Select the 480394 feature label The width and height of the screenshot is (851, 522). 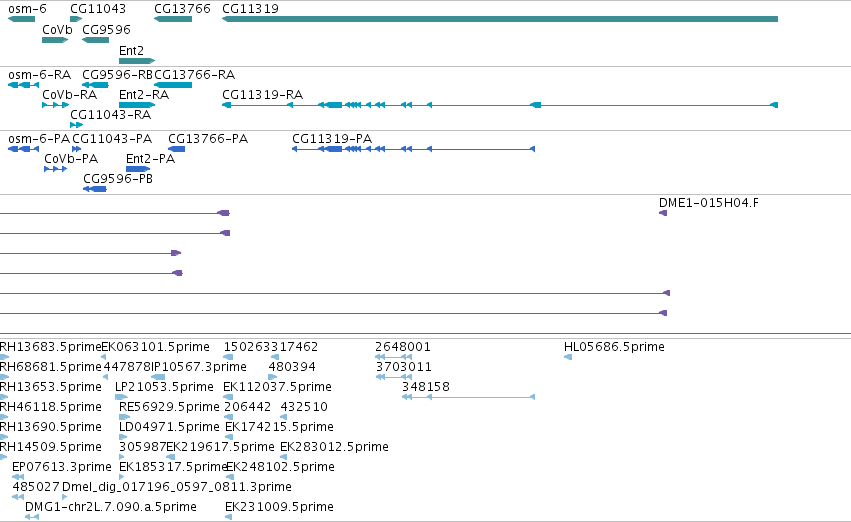(x=292, y=367)
